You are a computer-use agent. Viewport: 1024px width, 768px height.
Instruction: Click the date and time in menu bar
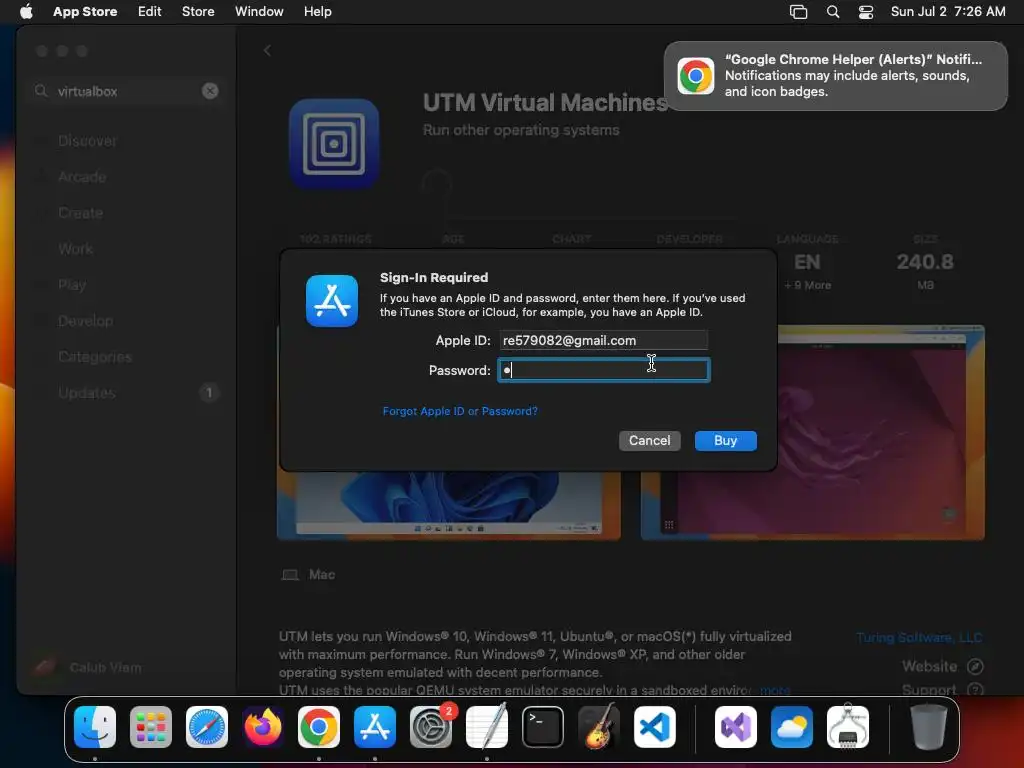pyautogui.click(x=948, y=11)
